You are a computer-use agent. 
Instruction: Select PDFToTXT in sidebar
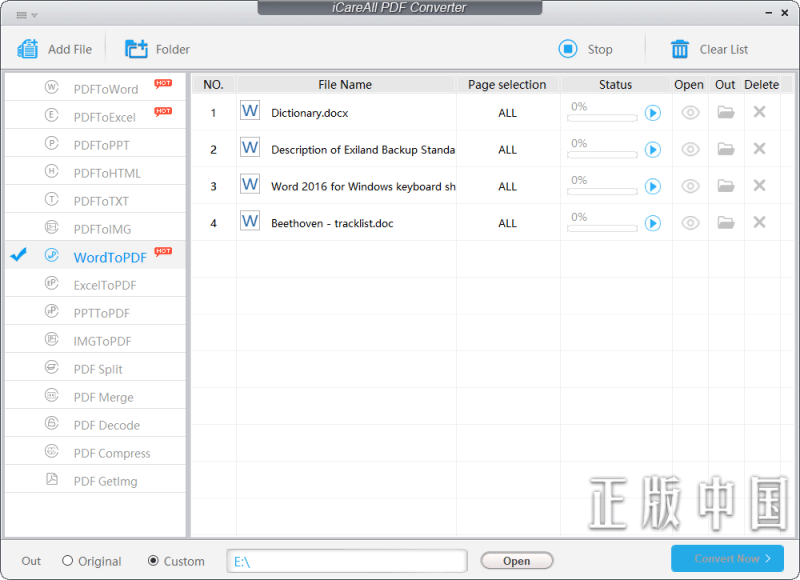point(95,199)
